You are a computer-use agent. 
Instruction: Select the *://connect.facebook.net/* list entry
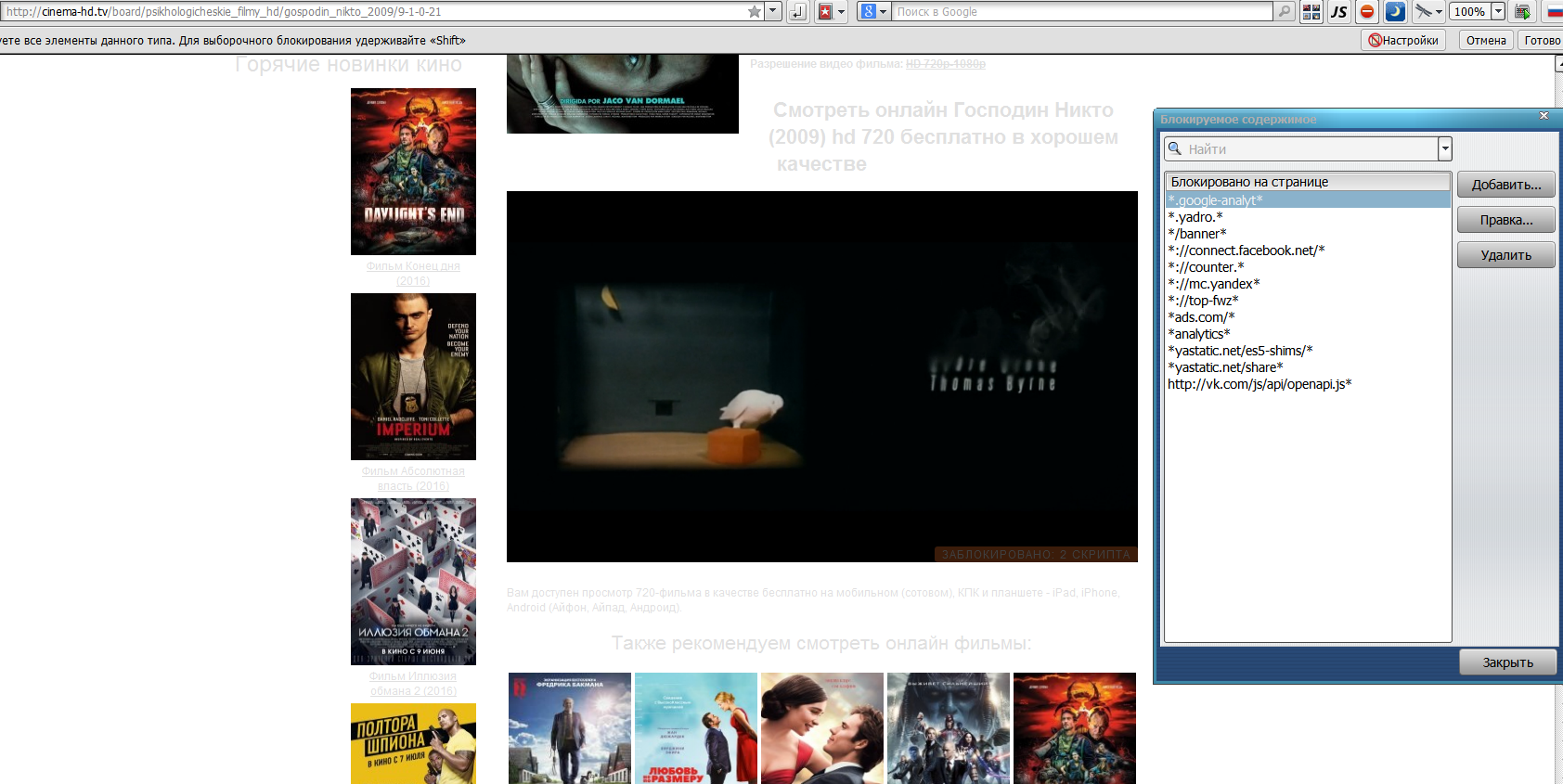tap(1246, 251)
